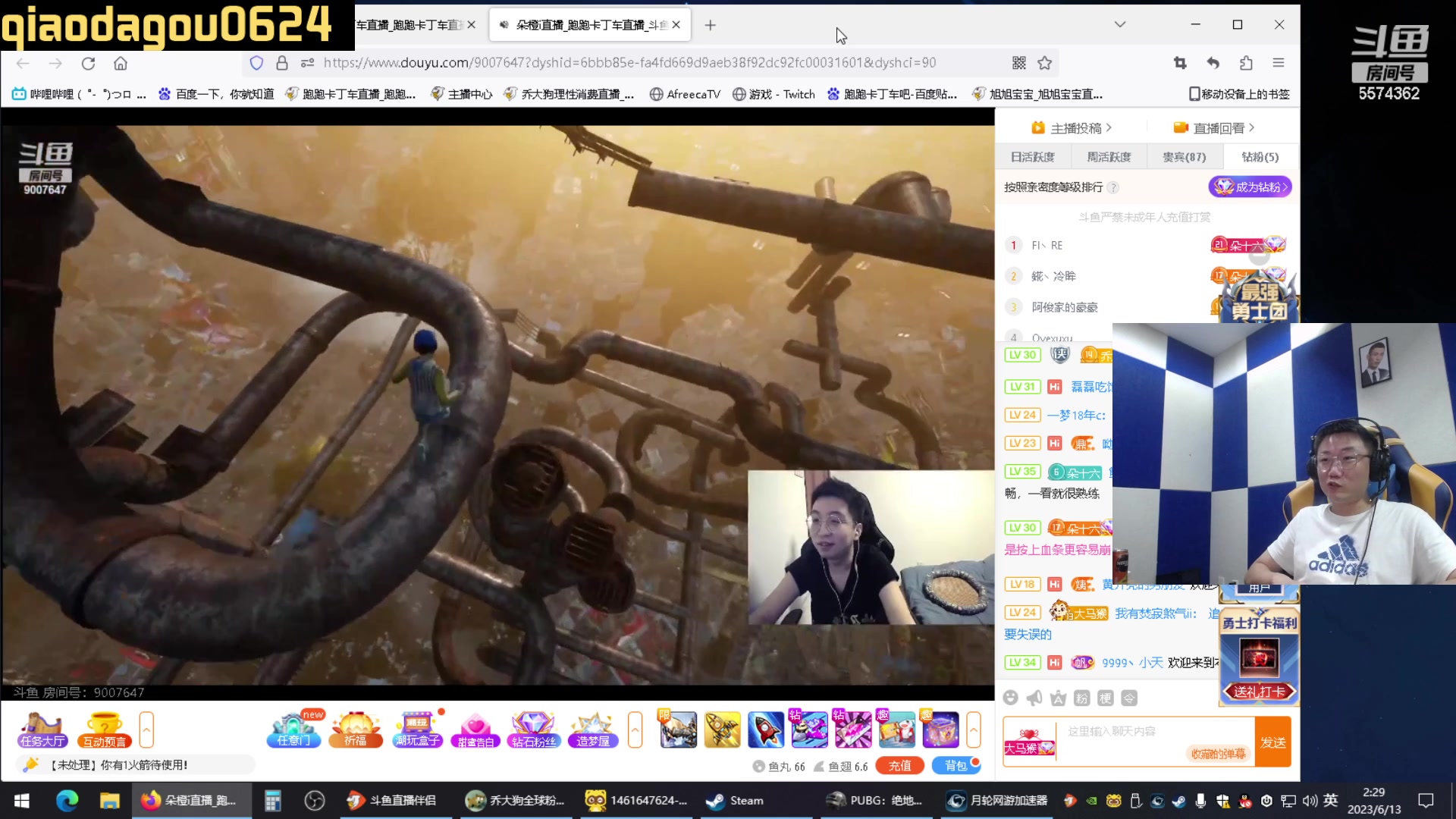
Task: Open the 背包 backpack button
Action: click(956, 766)
